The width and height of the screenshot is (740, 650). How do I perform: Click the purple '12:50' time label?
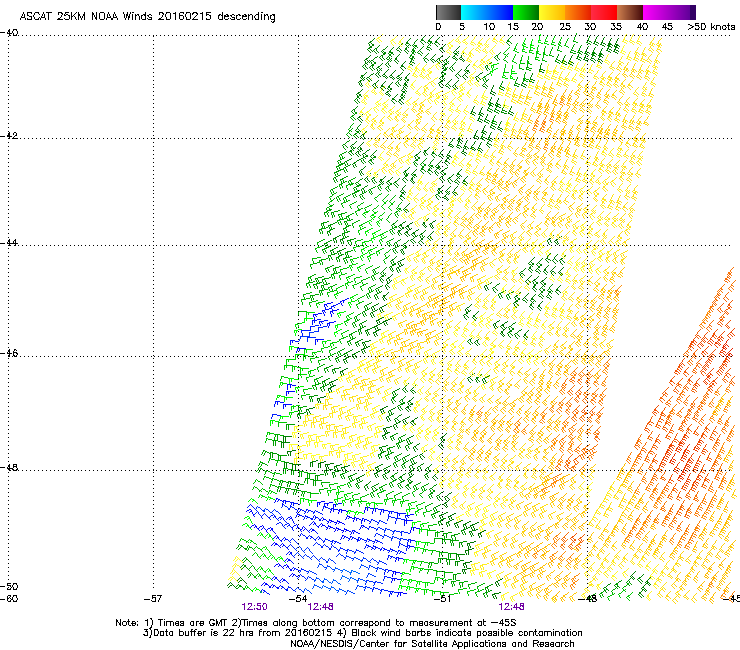coord(254,607)
